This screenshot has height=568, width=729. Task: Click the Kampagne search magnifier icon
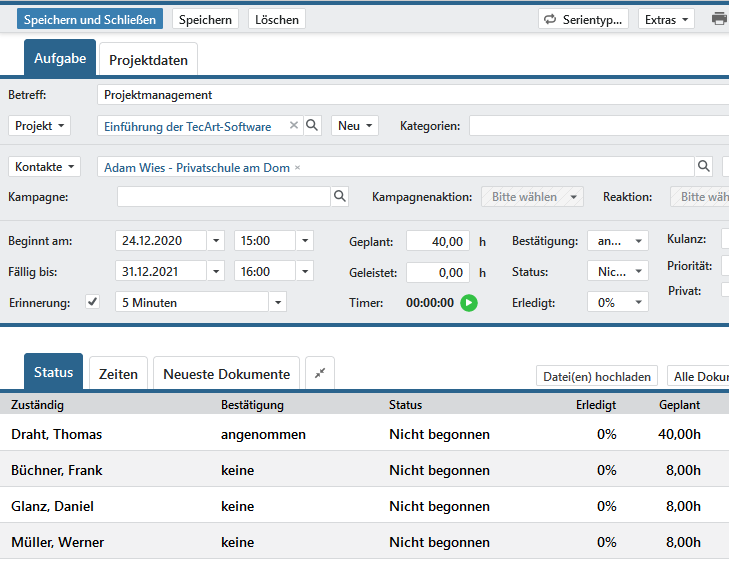[340, 196]
